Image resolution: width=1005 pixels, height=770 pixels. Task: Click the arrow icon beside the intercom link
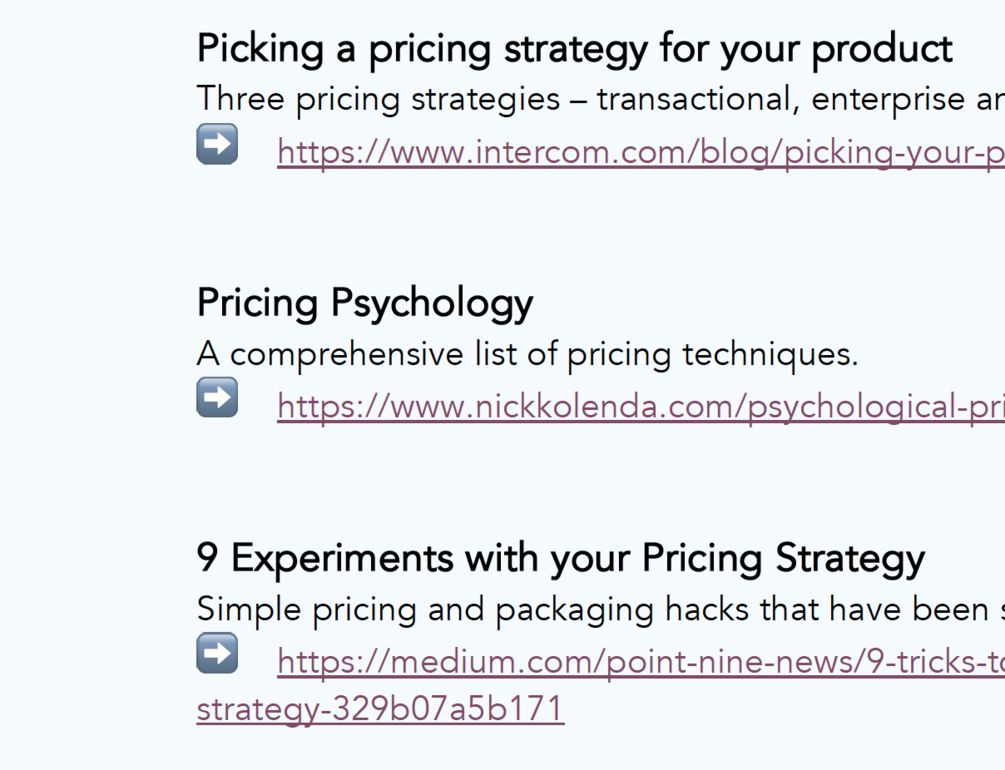[217, 144]
